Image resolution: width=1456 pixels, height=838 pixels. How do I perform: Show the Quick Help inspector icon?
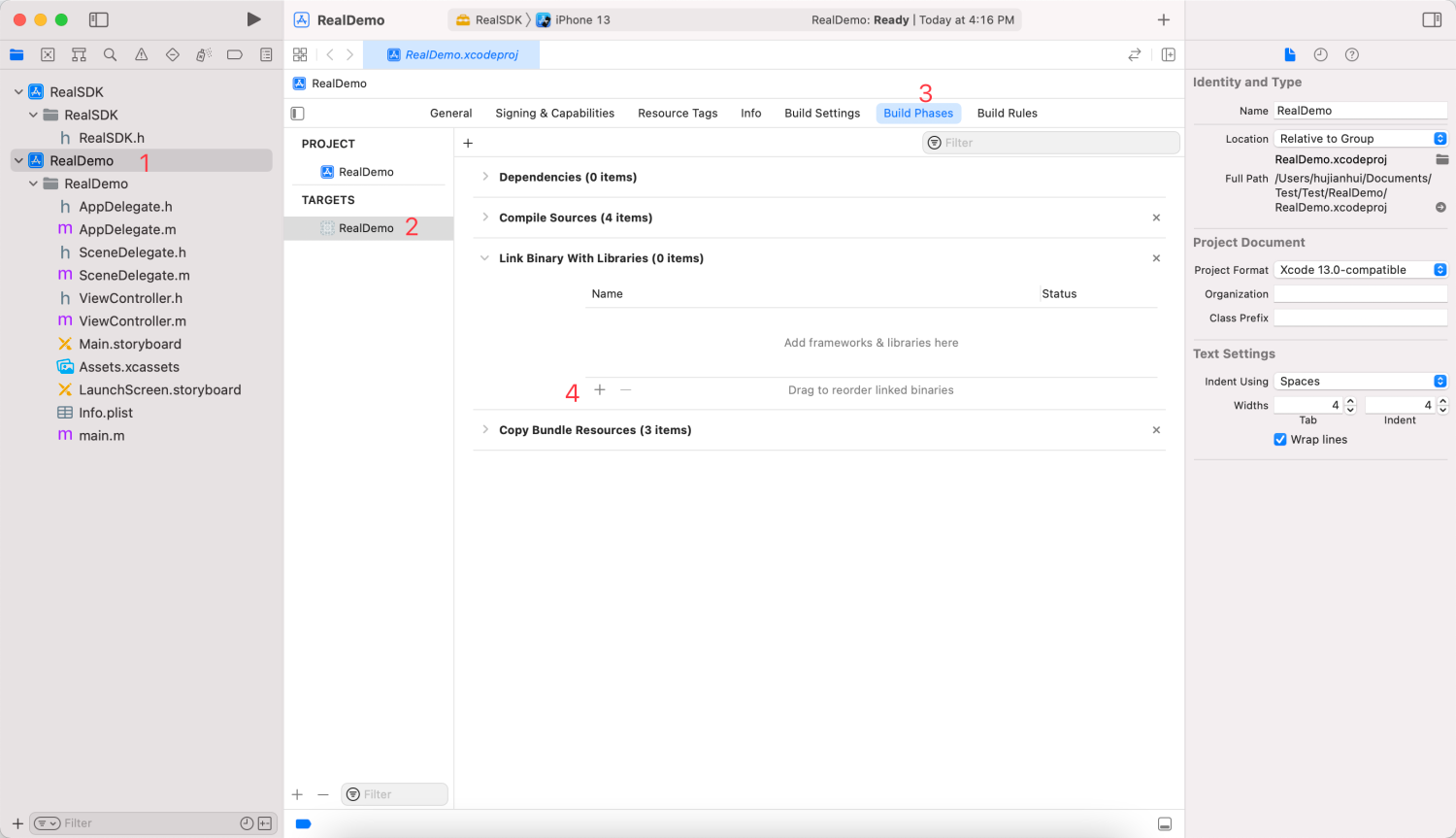coord(1351,54)
